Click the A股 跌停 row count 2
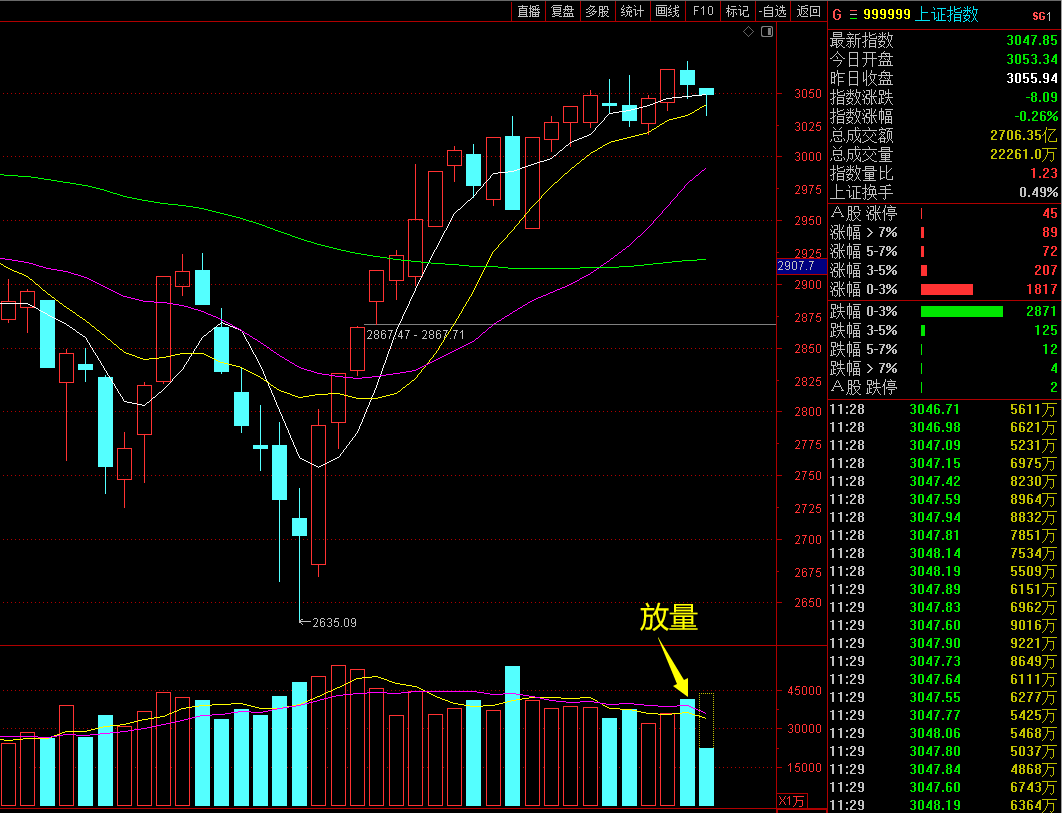1062x813 pixels. click(x=1053, y=388)
